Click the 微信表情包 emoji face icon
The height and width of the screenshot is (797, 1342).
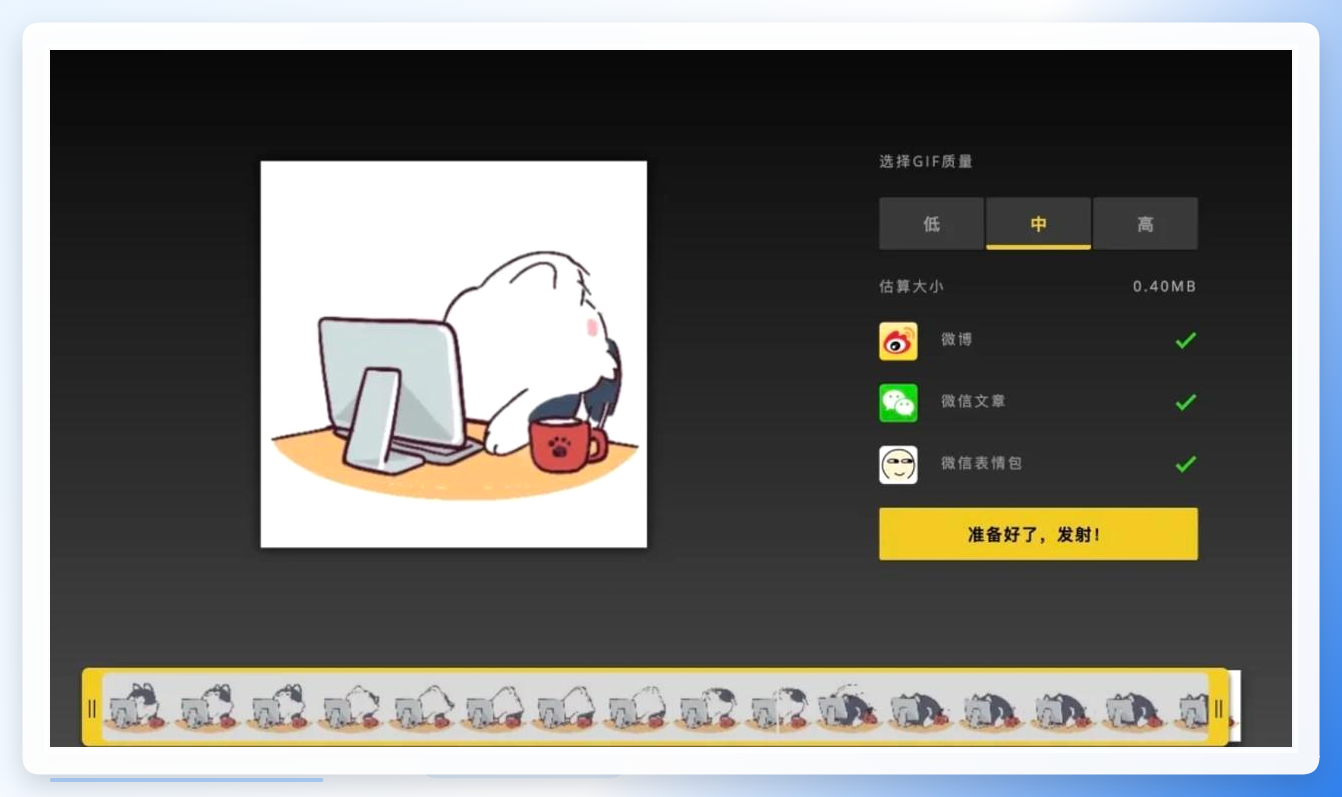point(898,465)
